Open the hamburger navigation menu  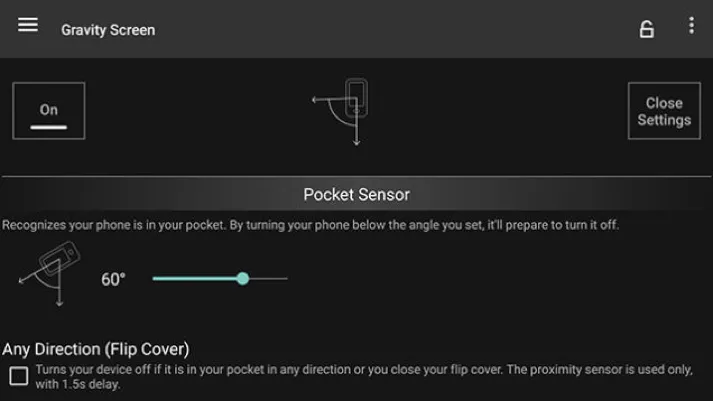(28, 26)
